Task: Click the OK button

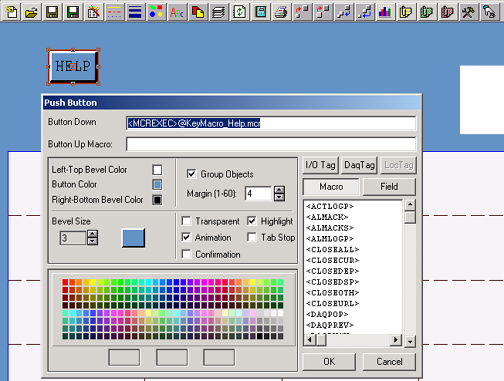Action: coord(329,362)
